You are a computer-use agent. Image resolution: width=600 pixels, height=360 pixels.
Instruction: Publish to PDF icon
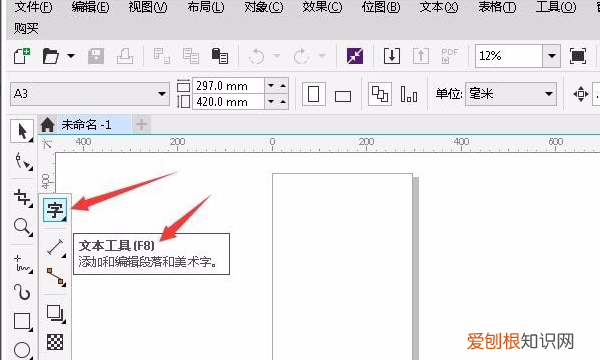[450, 56]
